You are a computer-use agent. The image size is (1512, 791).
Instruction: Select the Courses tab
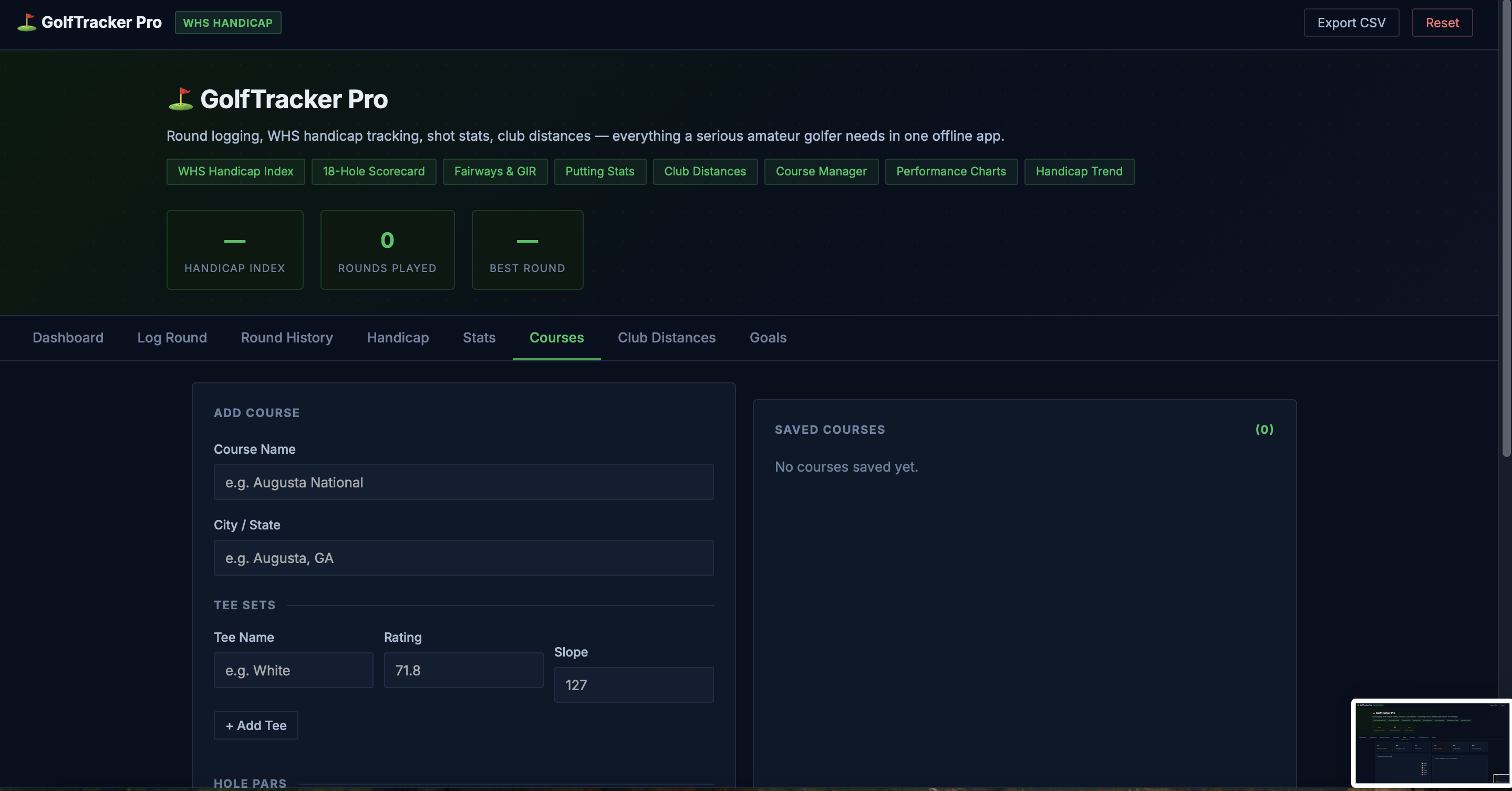coord(556,337)
